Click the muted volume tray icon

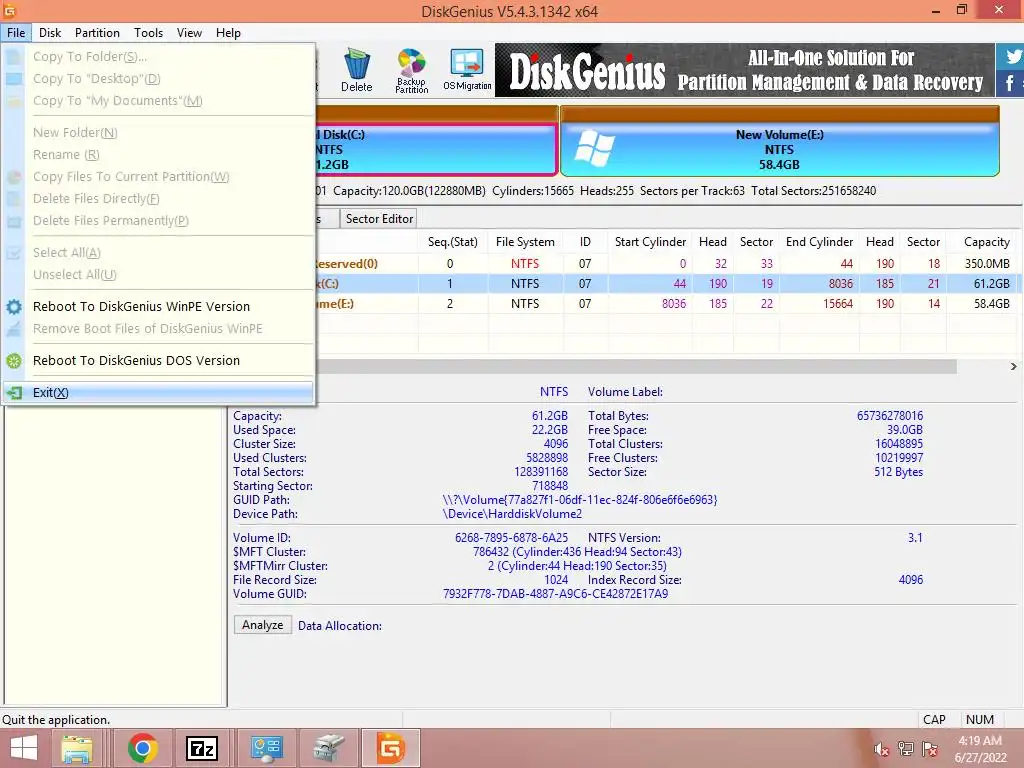click(x=882, y=749)
